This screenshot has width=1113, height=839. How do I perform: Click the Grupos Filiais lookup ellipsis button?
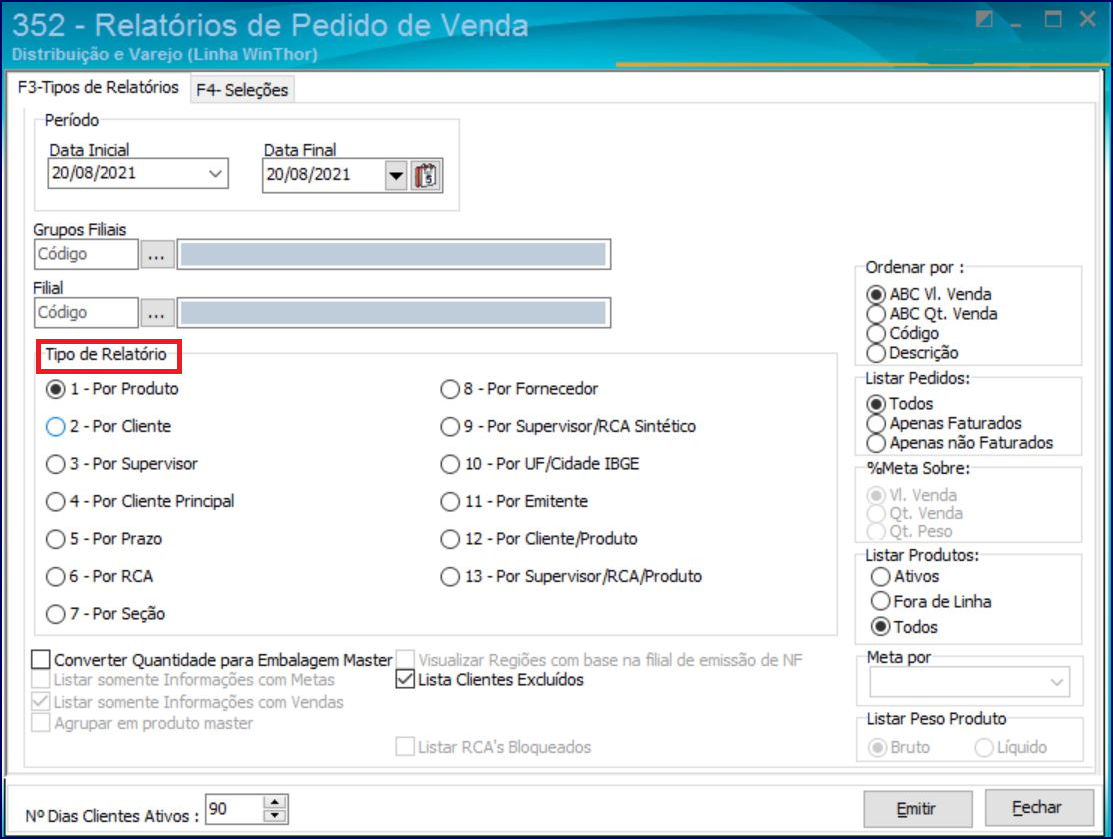157,255
